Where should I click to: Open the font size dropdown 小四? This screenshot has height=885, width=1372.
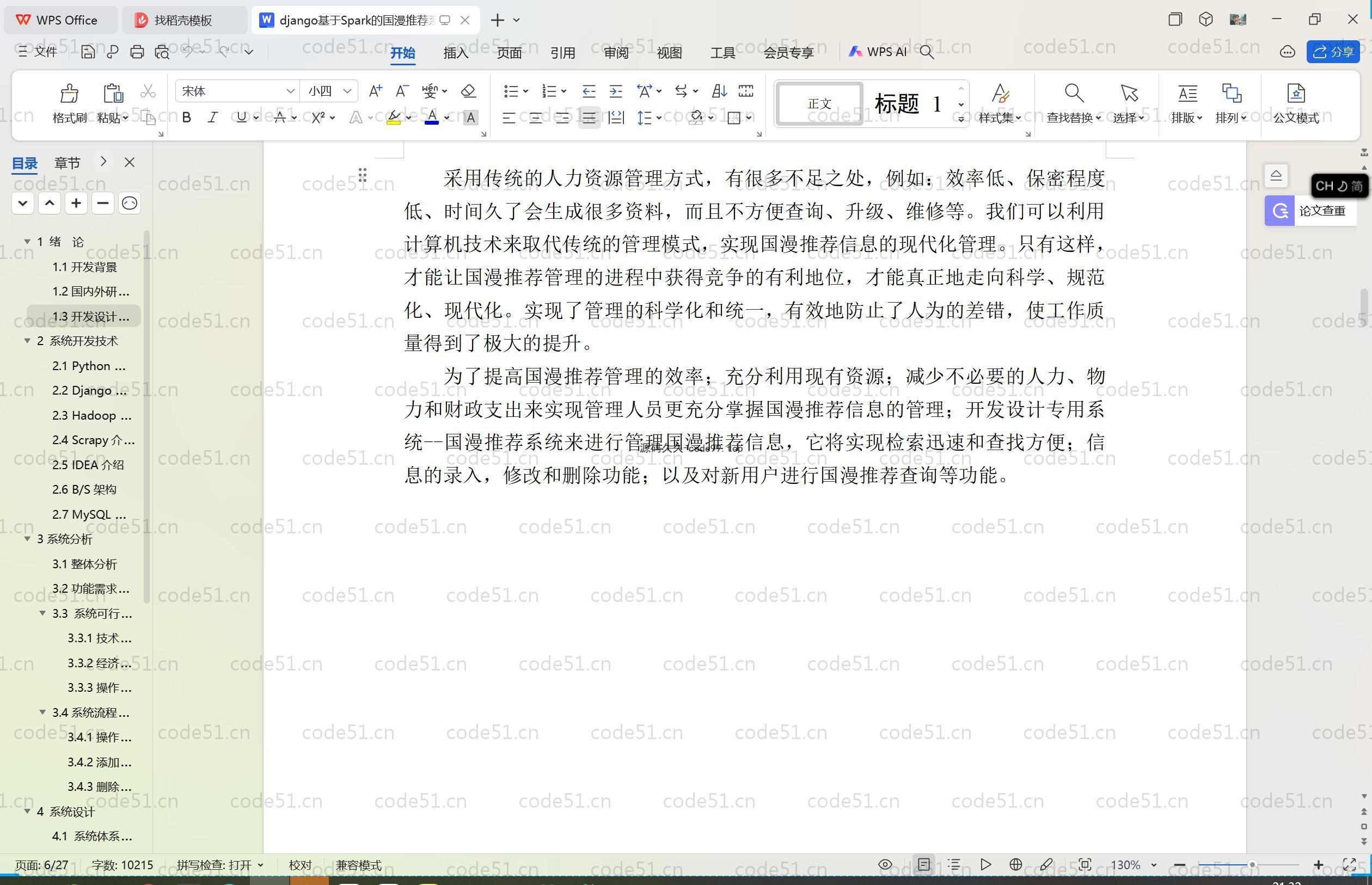pos(347,91)
